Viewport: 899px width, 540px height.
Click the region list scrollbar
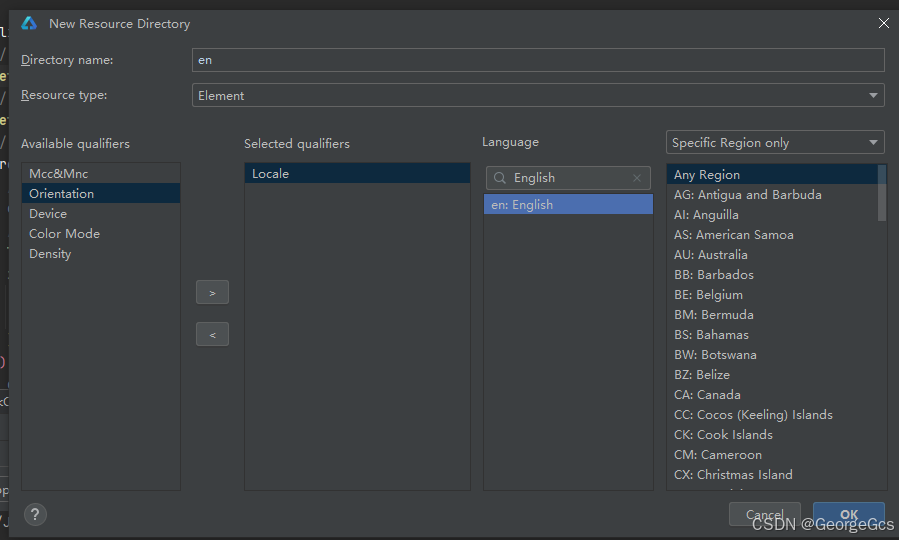click(881, 193)
